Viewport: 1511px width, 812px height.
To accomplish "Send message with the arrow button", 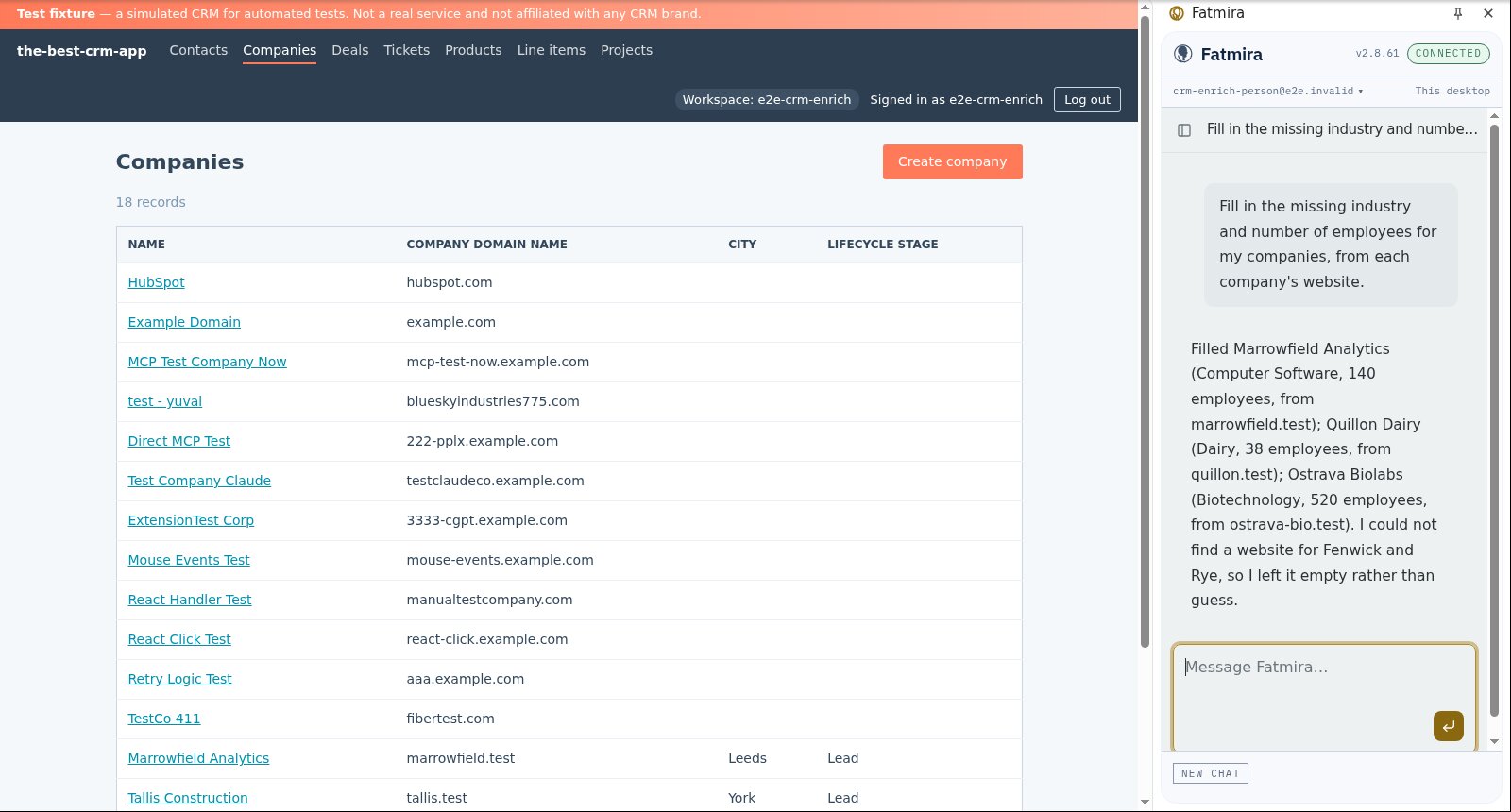I will (x=1448, y=726).
